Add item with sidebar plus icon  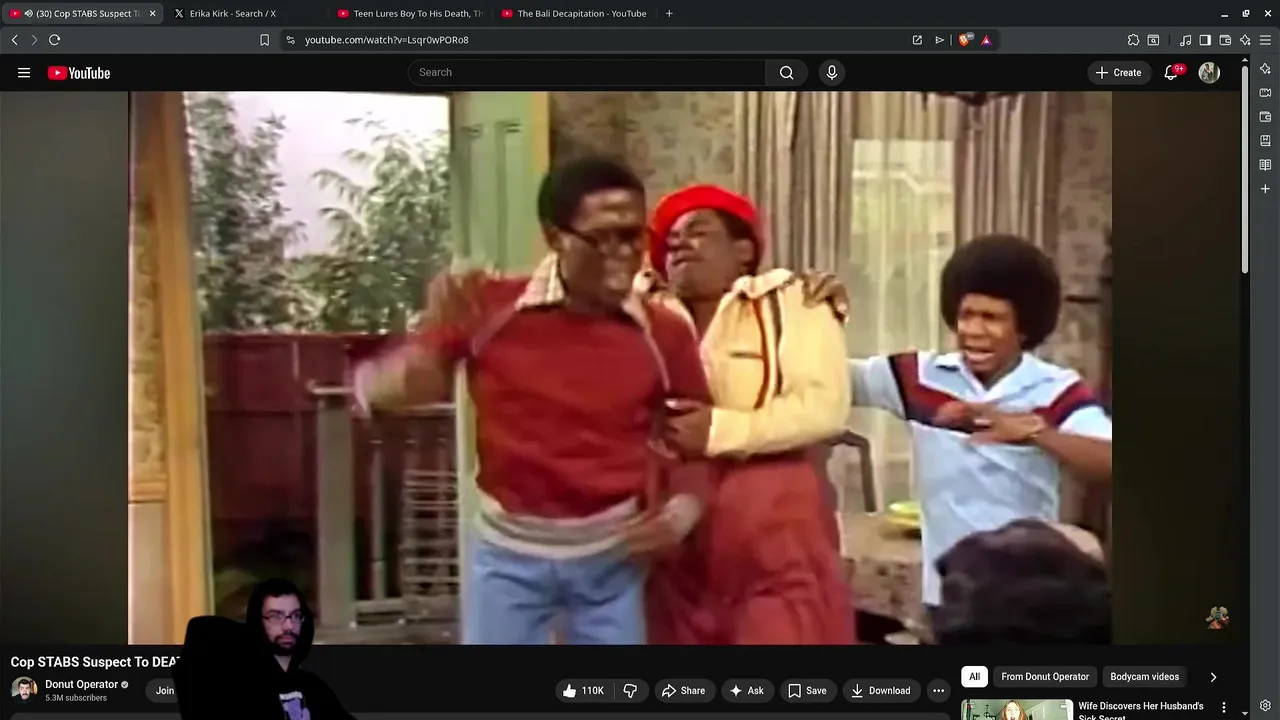(1265, 189)
